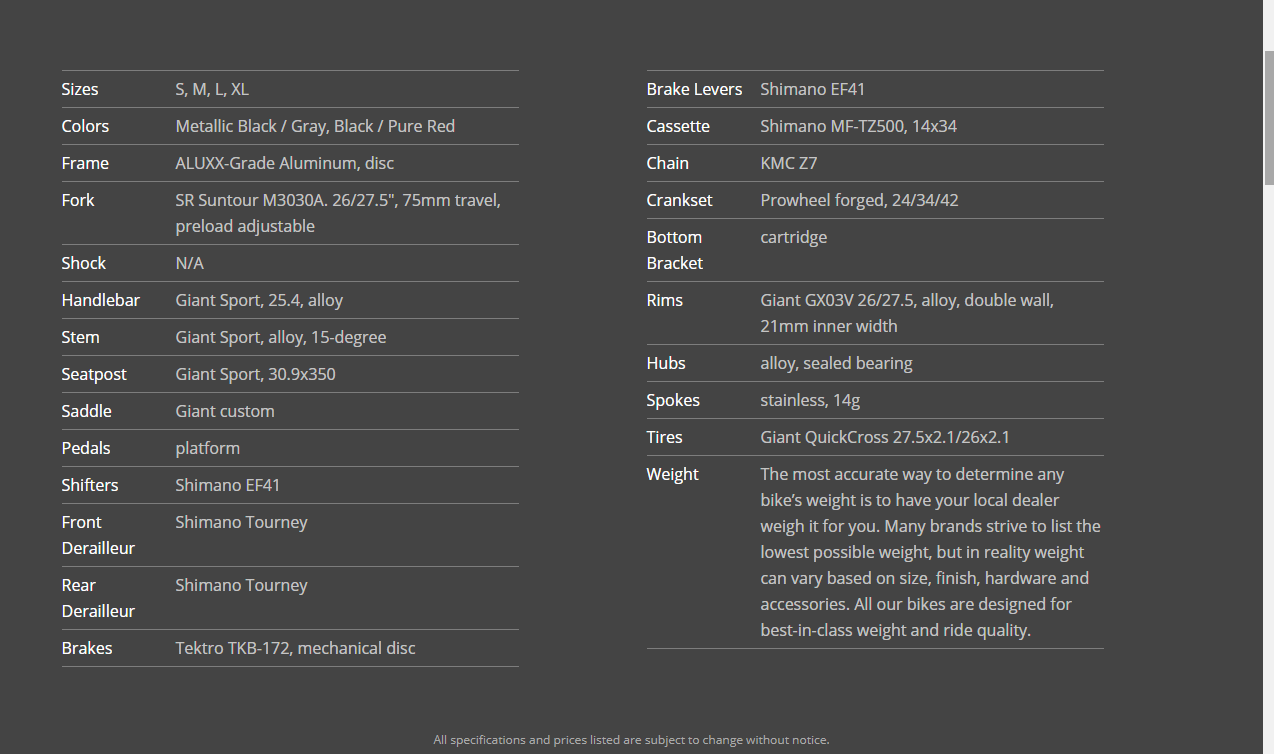Click the 'Brake Levers' label

click(x=695, y=89)
